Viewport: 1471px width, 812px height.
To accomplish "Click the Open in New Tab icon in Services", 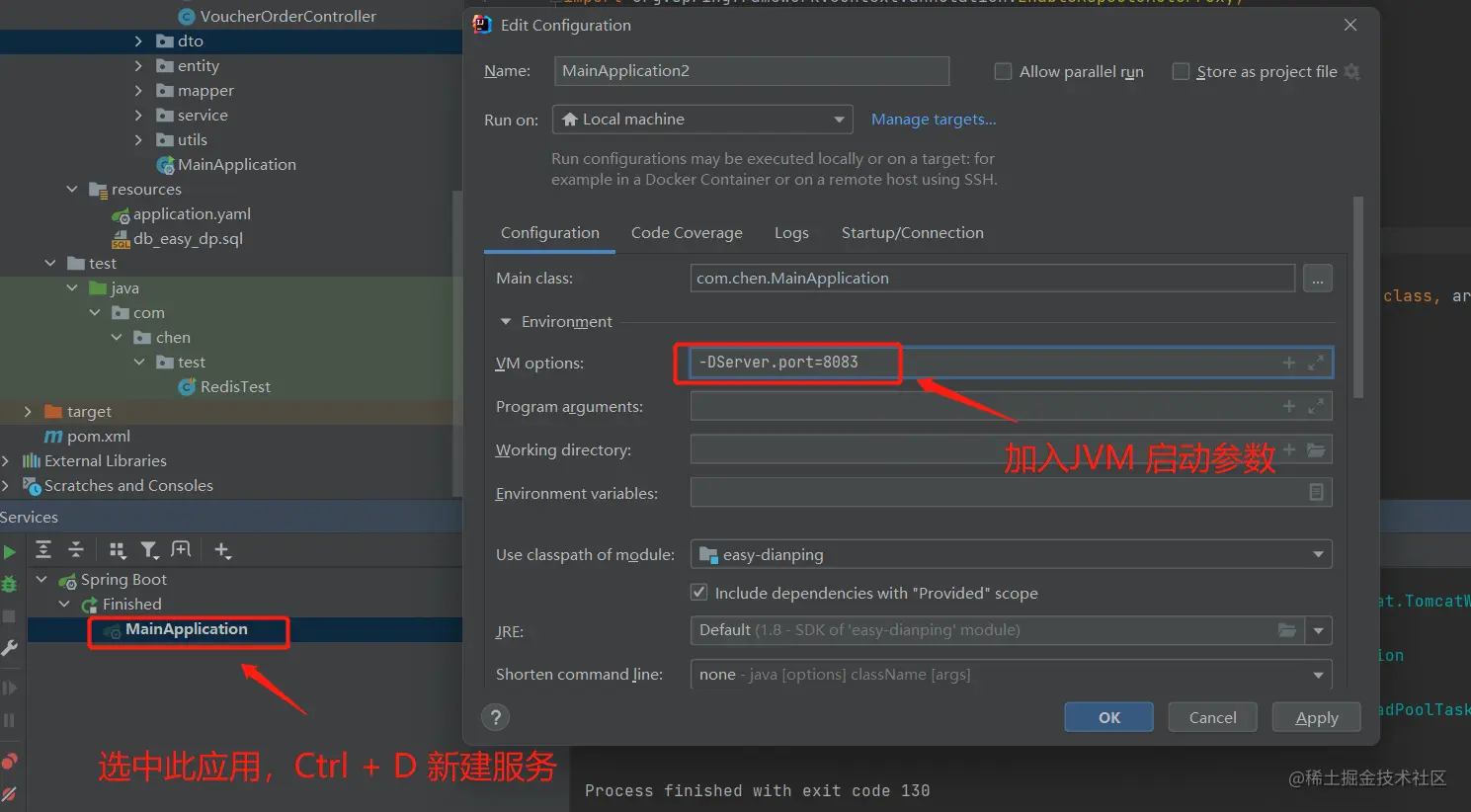I will click(x=181, y=550).
